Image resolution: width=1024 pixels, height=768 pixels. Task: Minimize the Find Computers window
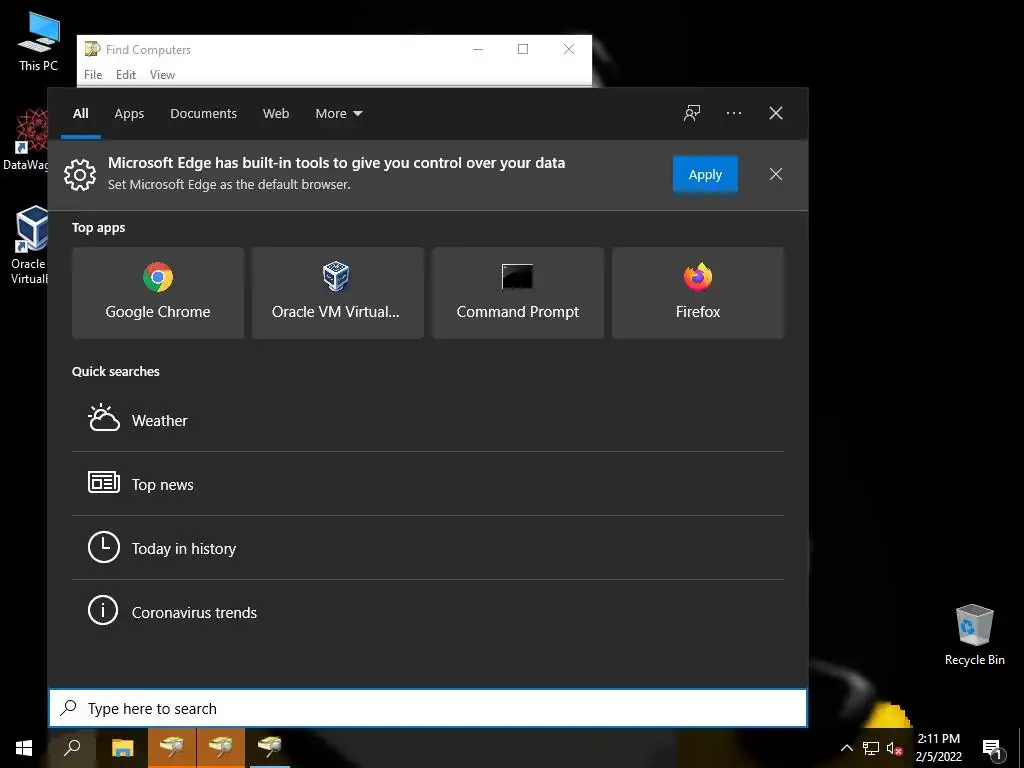[x=478, y=49]
